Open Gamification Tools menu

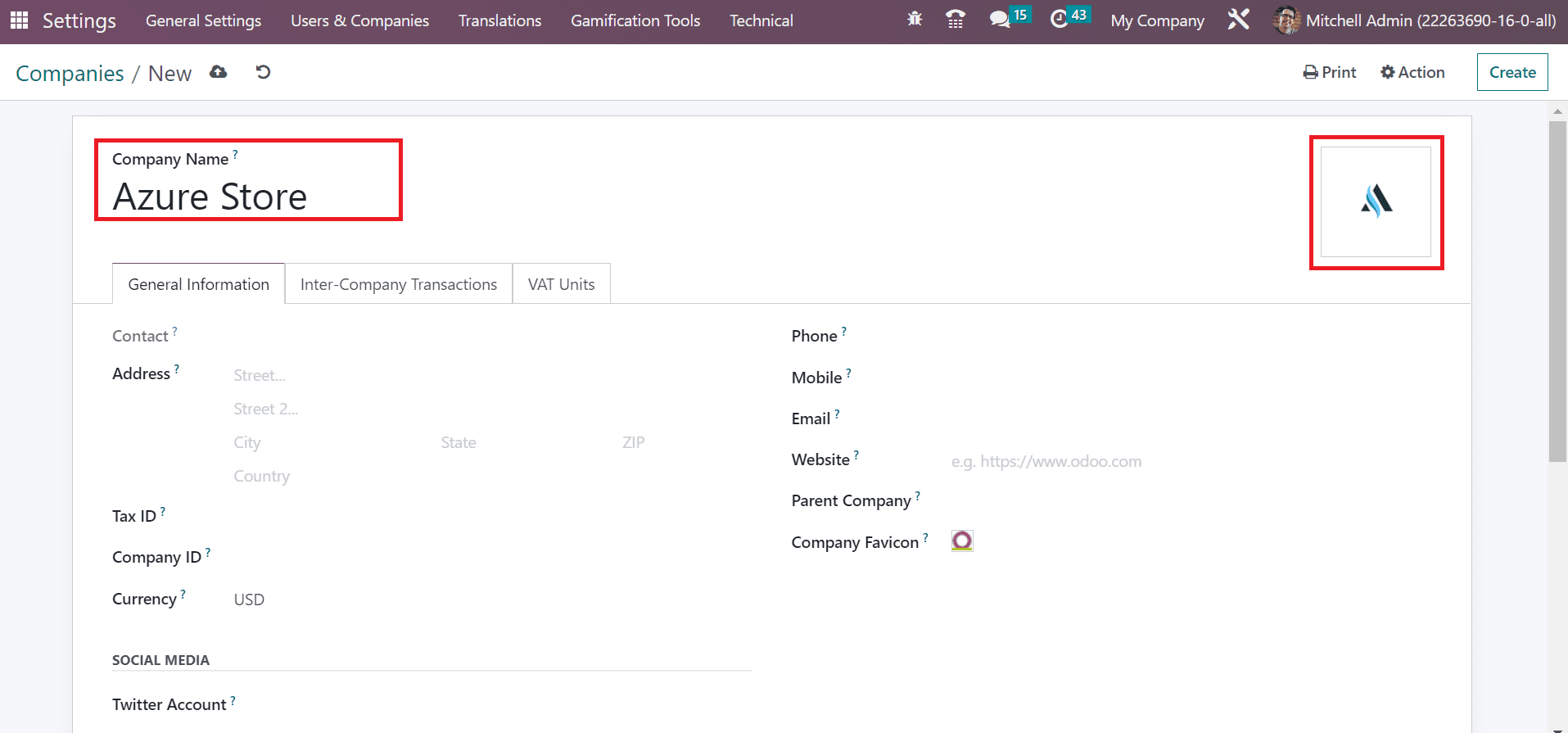(635, 20)
